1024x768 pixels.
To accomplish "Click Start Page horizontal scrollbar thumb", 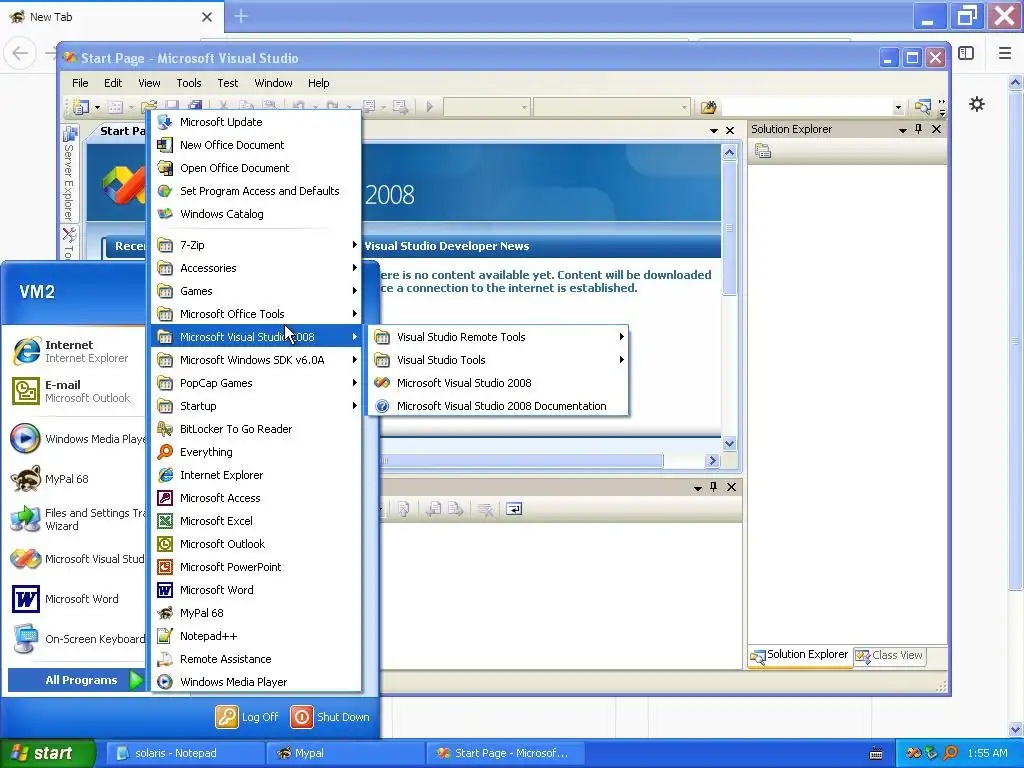I will tap(521, 461).
